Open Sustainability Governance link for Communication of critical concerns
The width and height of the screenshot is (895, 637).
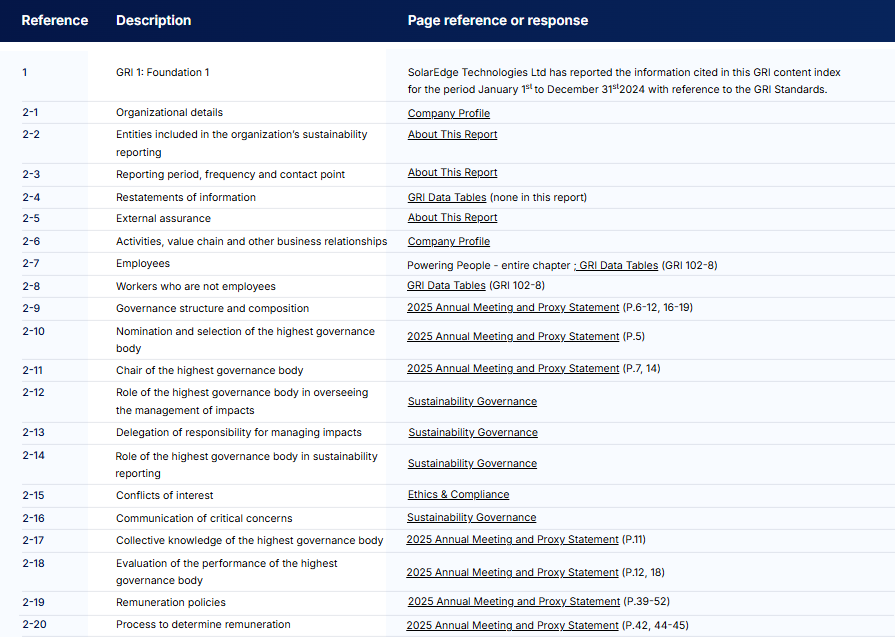pos(471,517)
